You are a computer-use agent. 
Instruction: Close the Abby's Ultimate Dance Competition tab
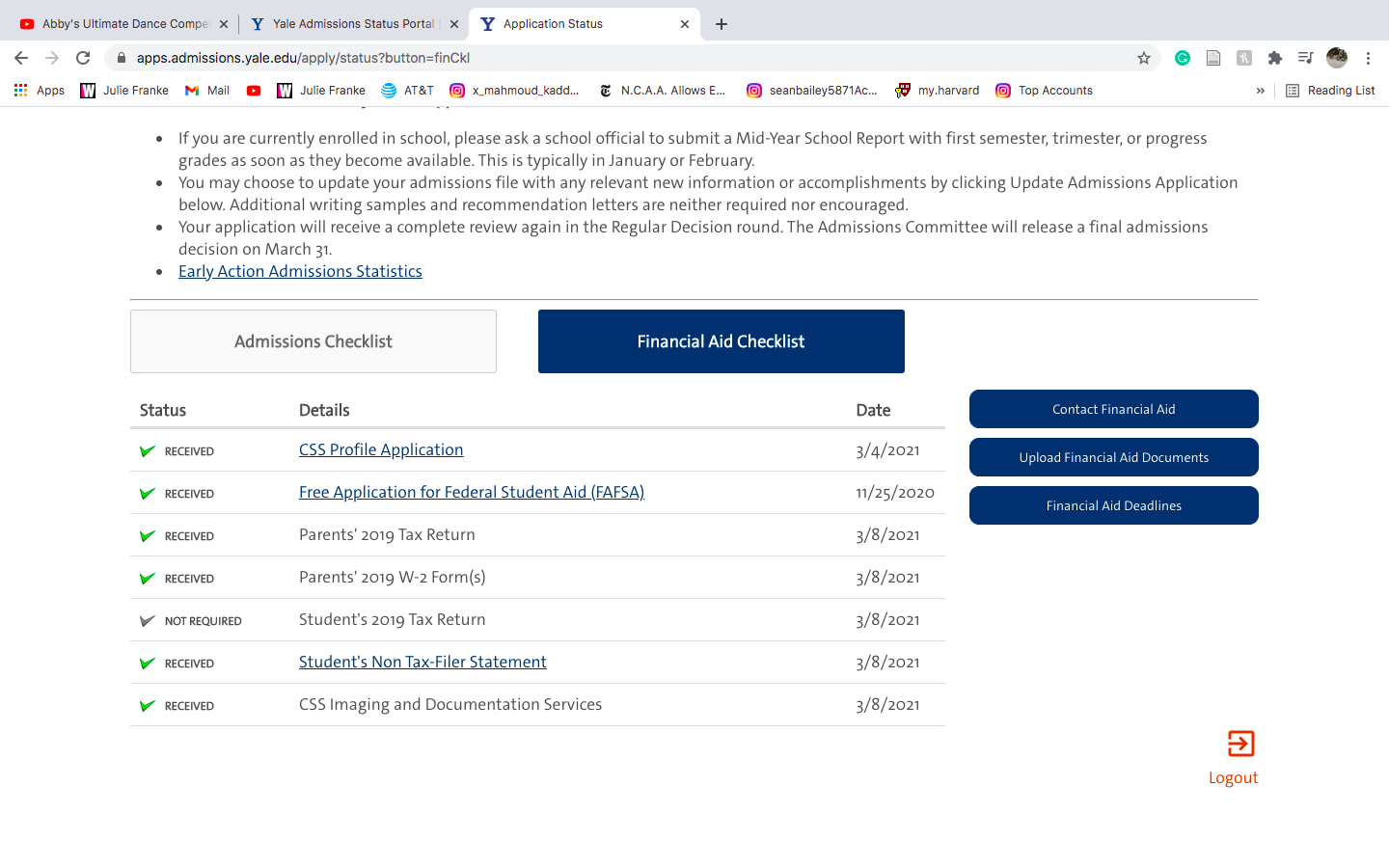tap(224, 24)
